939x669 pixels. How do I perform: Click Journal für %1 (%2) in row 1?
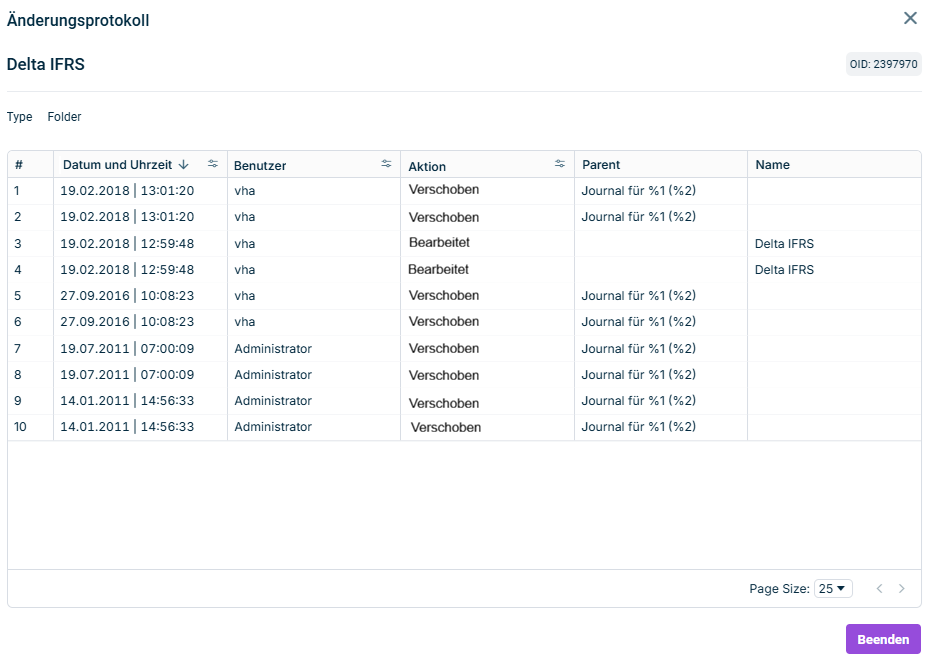point(638,191)
